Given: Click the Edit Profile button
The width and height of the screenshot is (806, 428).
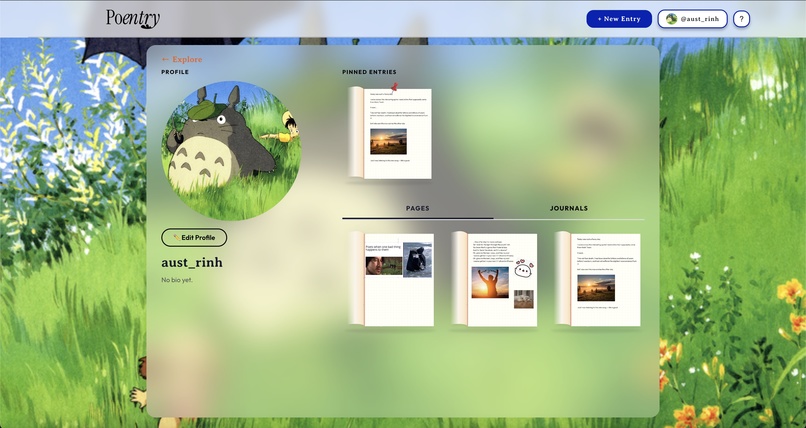Looking at the screenshot, I should click(x=194, y=238).
